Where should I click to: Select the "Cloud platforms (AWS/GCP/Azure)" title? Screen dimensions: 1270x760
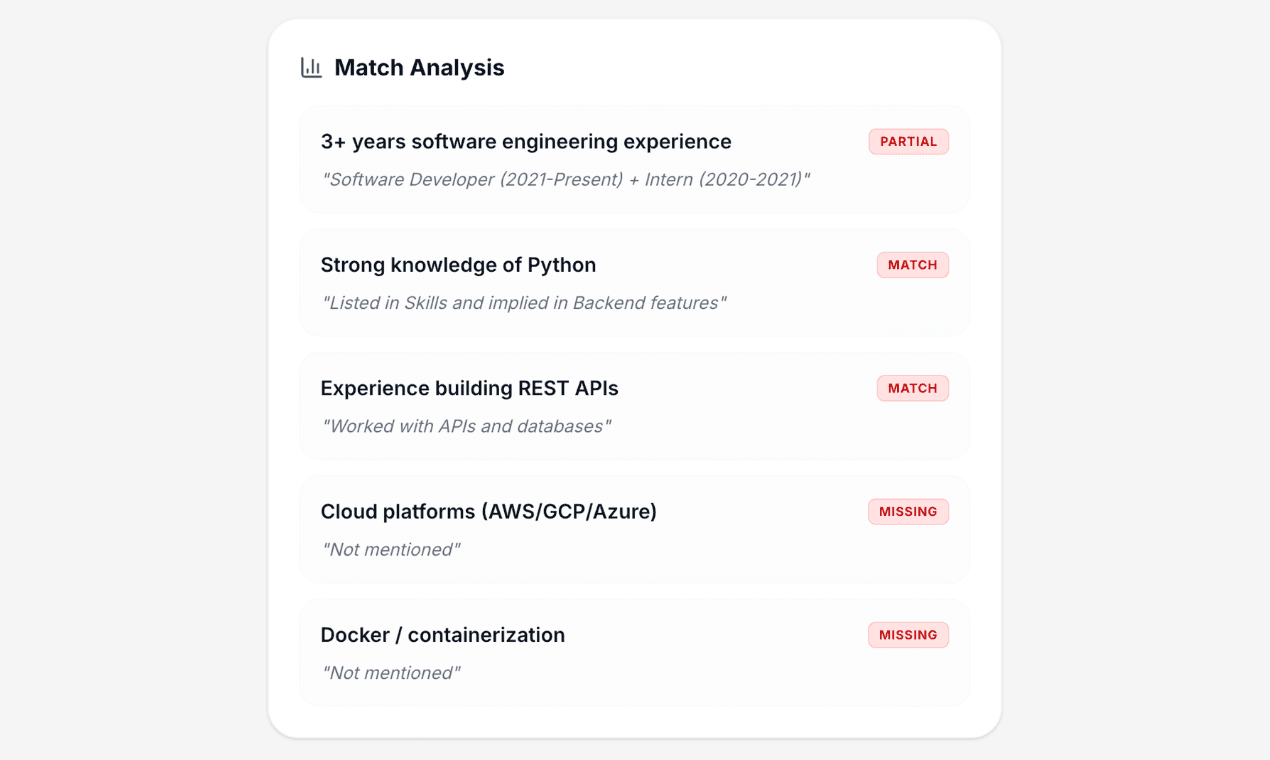pos(488,512)
